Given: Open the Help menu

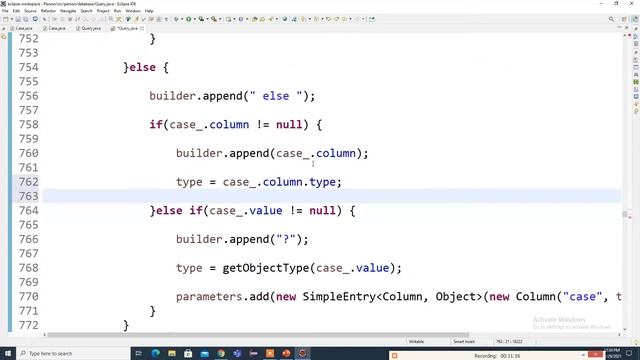Looking at the screenshot, I should (149, 11).
